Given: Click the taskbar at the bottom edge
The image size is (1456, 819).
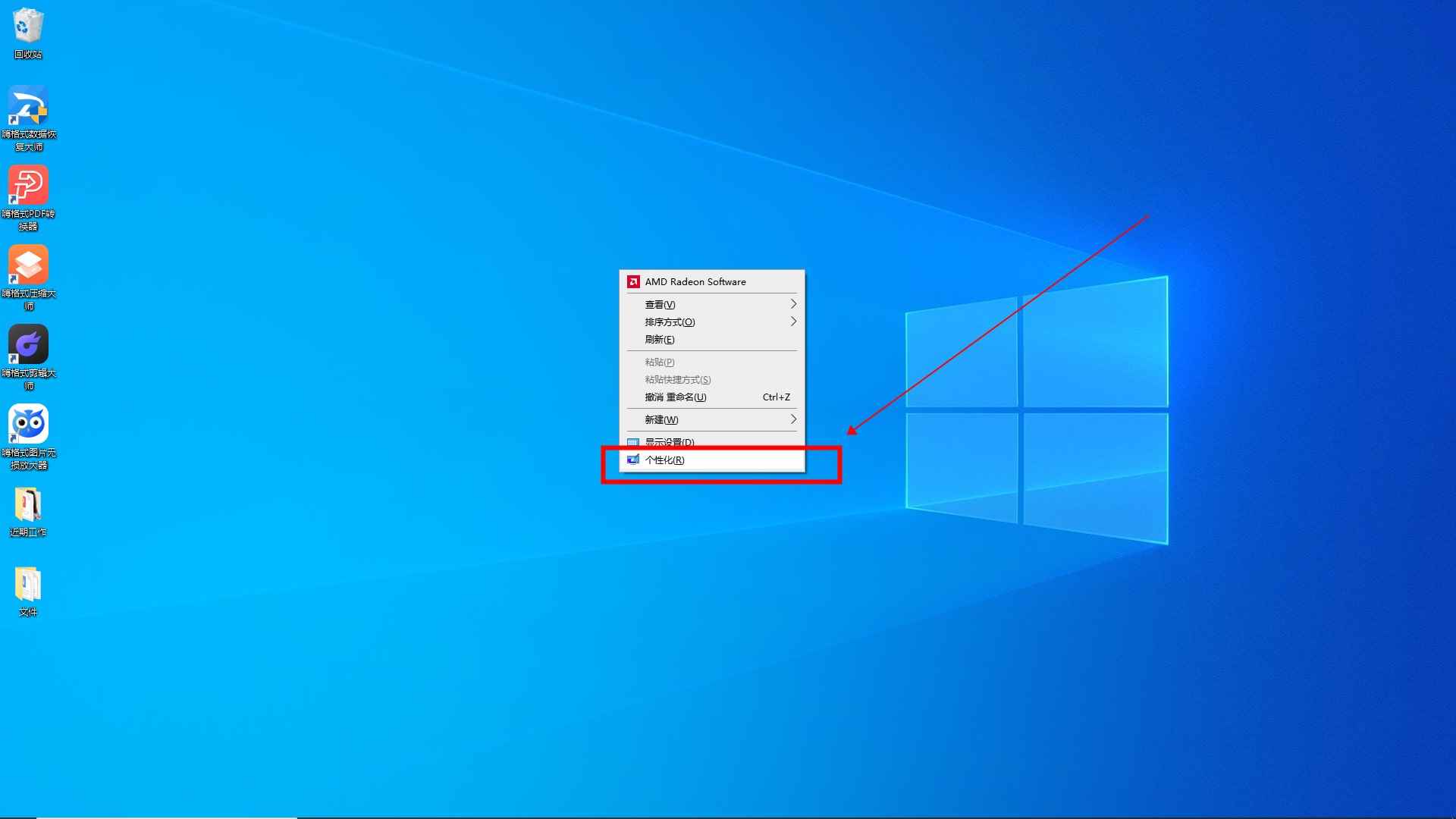Looking at the screenshot, I should coord(728,815).
